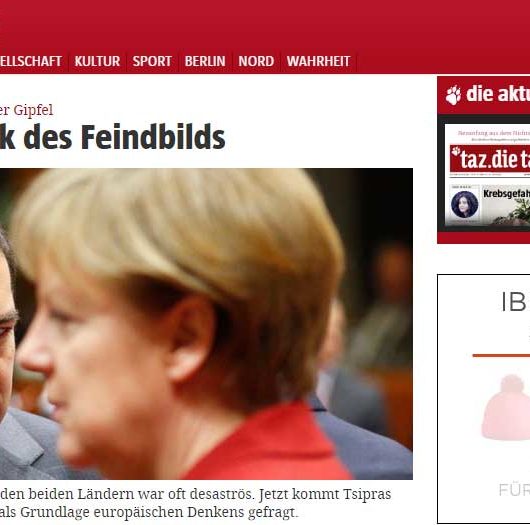Click small paw in the taz.die logo

(x=456, y=151)
